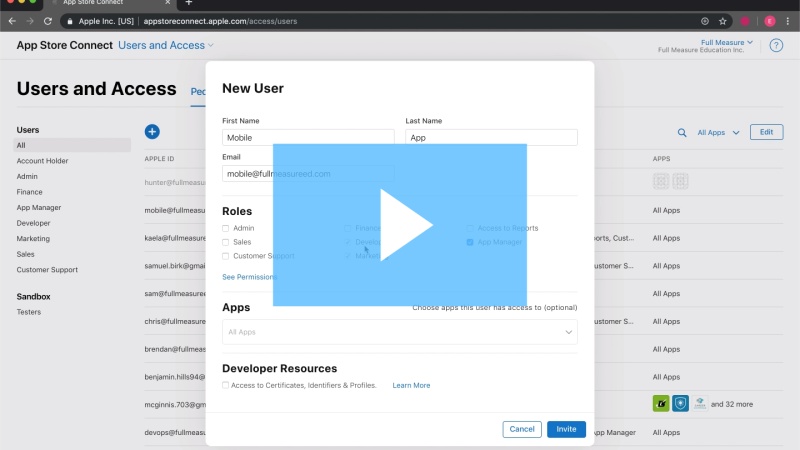Open new browser tab

tap(189, 3)
